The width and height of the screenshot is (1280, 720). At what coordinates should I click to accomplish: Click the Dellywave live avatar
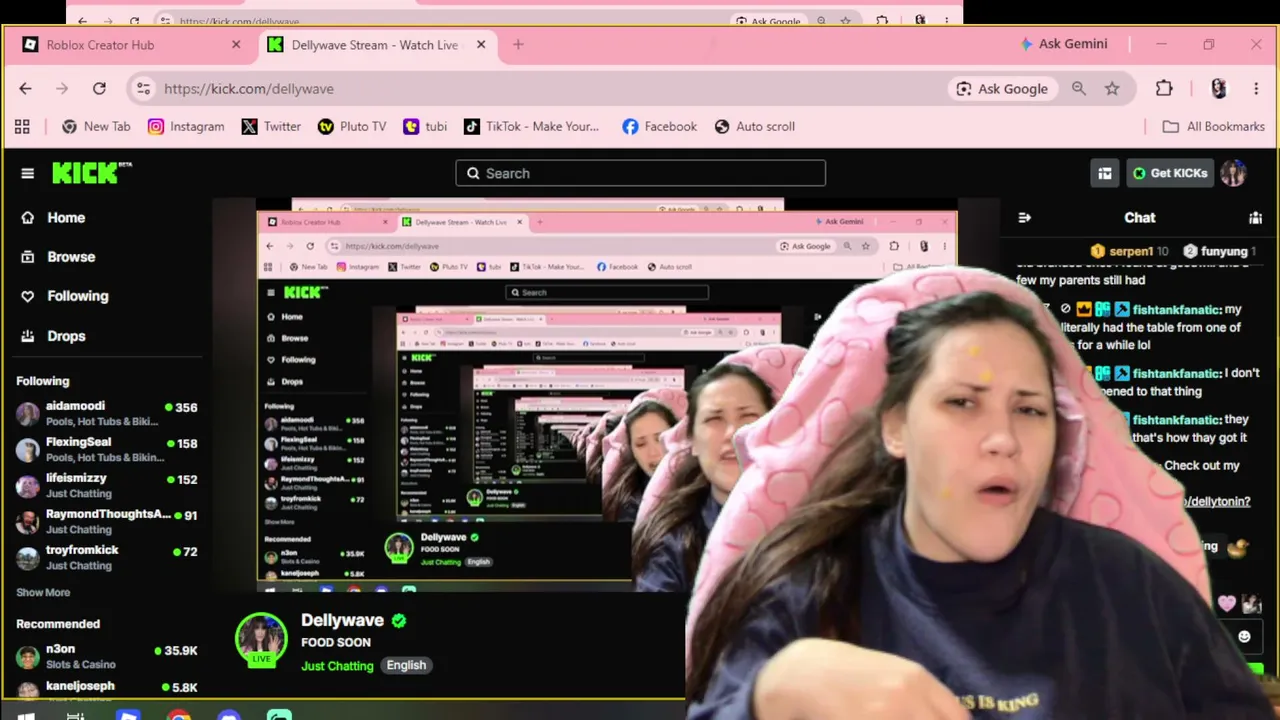261,638
